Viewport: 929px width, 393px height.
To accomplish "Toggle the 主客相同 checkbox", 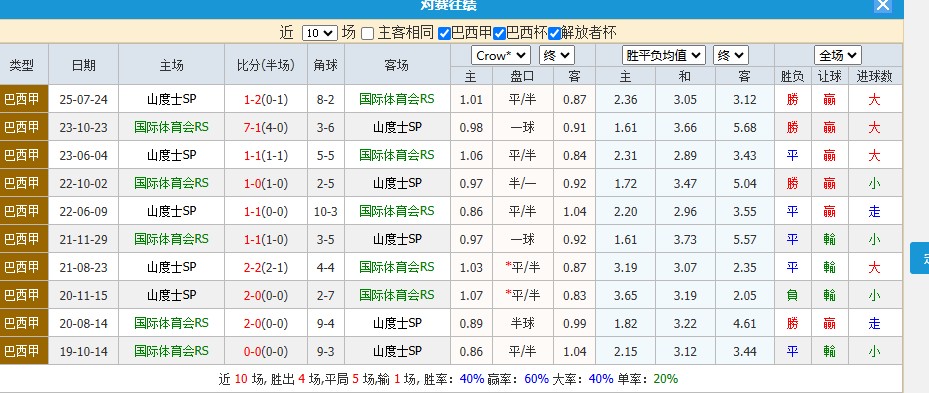I will pos(367,34).
